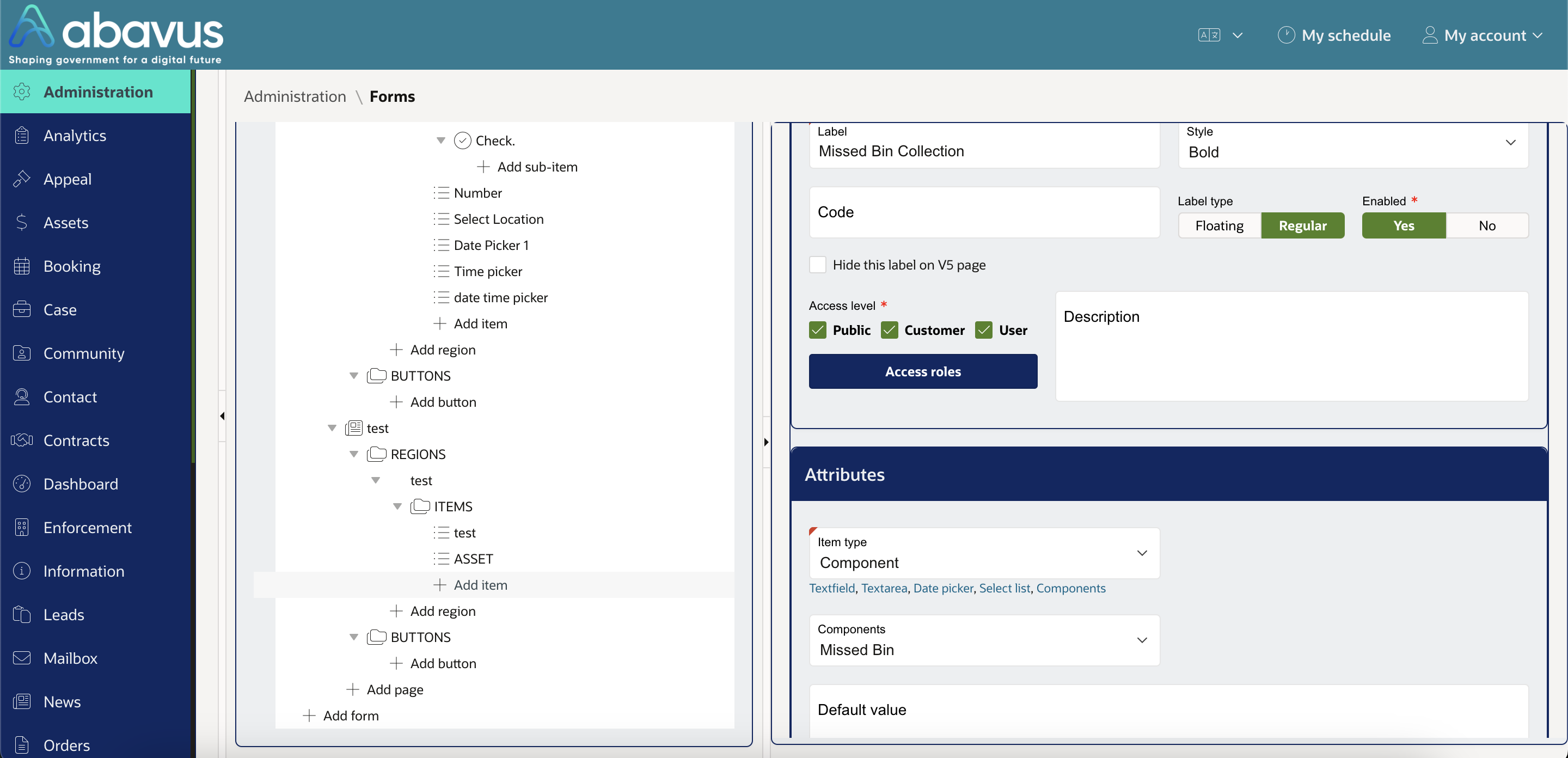
Task: Open the Analytics menu
Action: (96, 135)
